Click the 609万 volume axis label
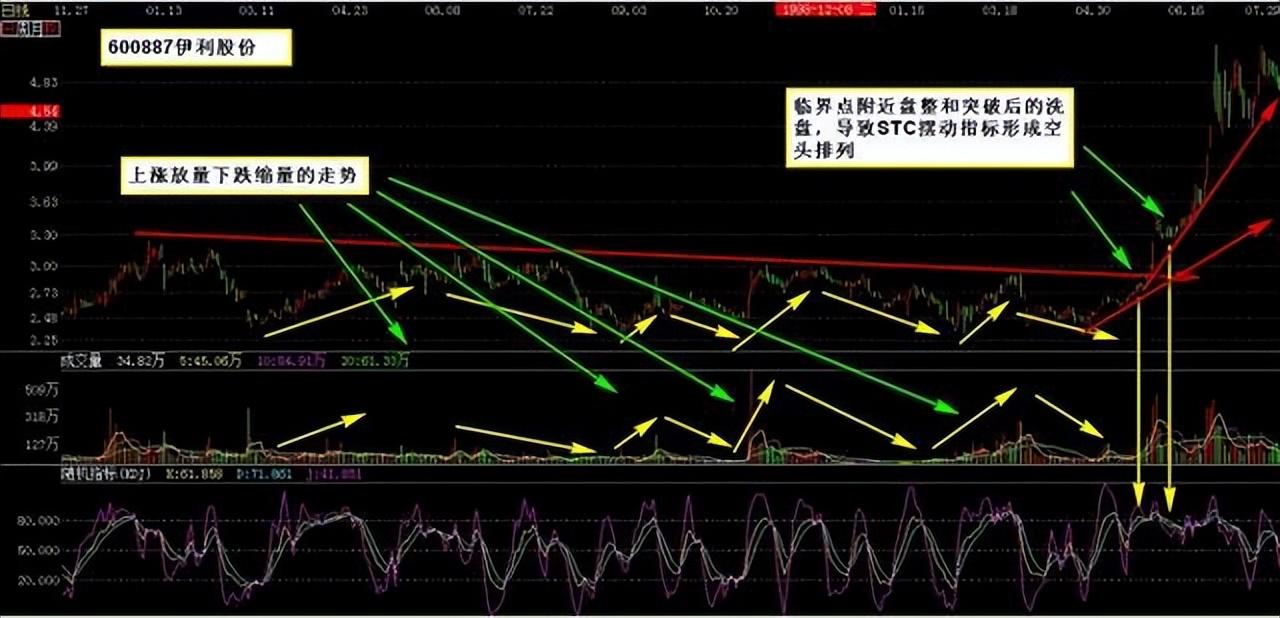The height and width of the screenshot is (618, 1280). click(x=42, y=390)
